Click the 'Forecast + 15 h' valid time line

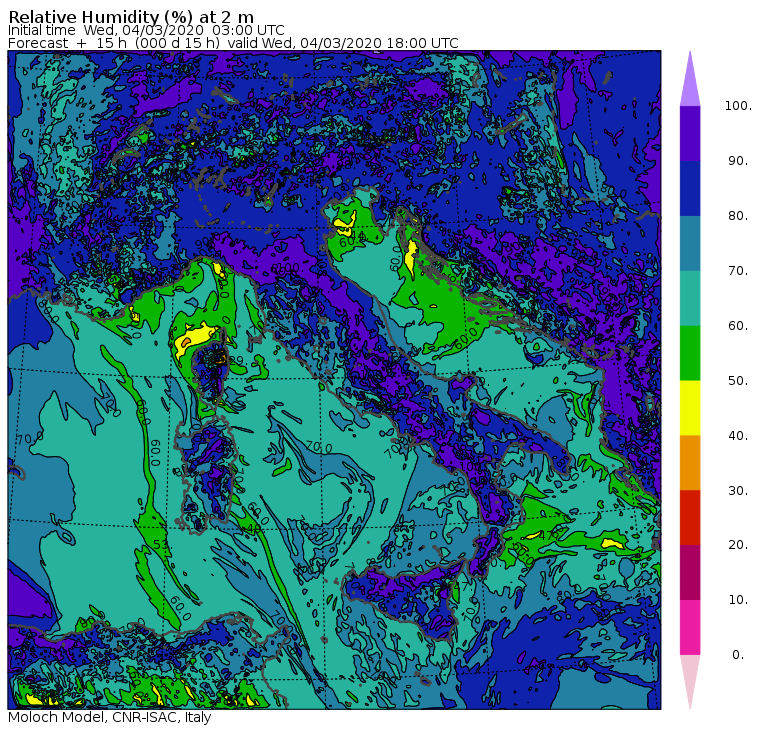[233, 43]
